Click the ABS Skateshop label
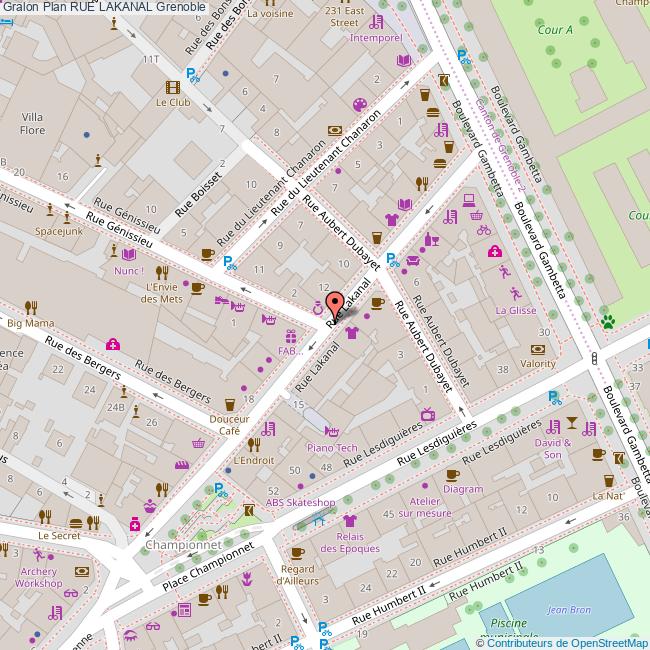The image size is (650, 650). [x=299, y=502]
